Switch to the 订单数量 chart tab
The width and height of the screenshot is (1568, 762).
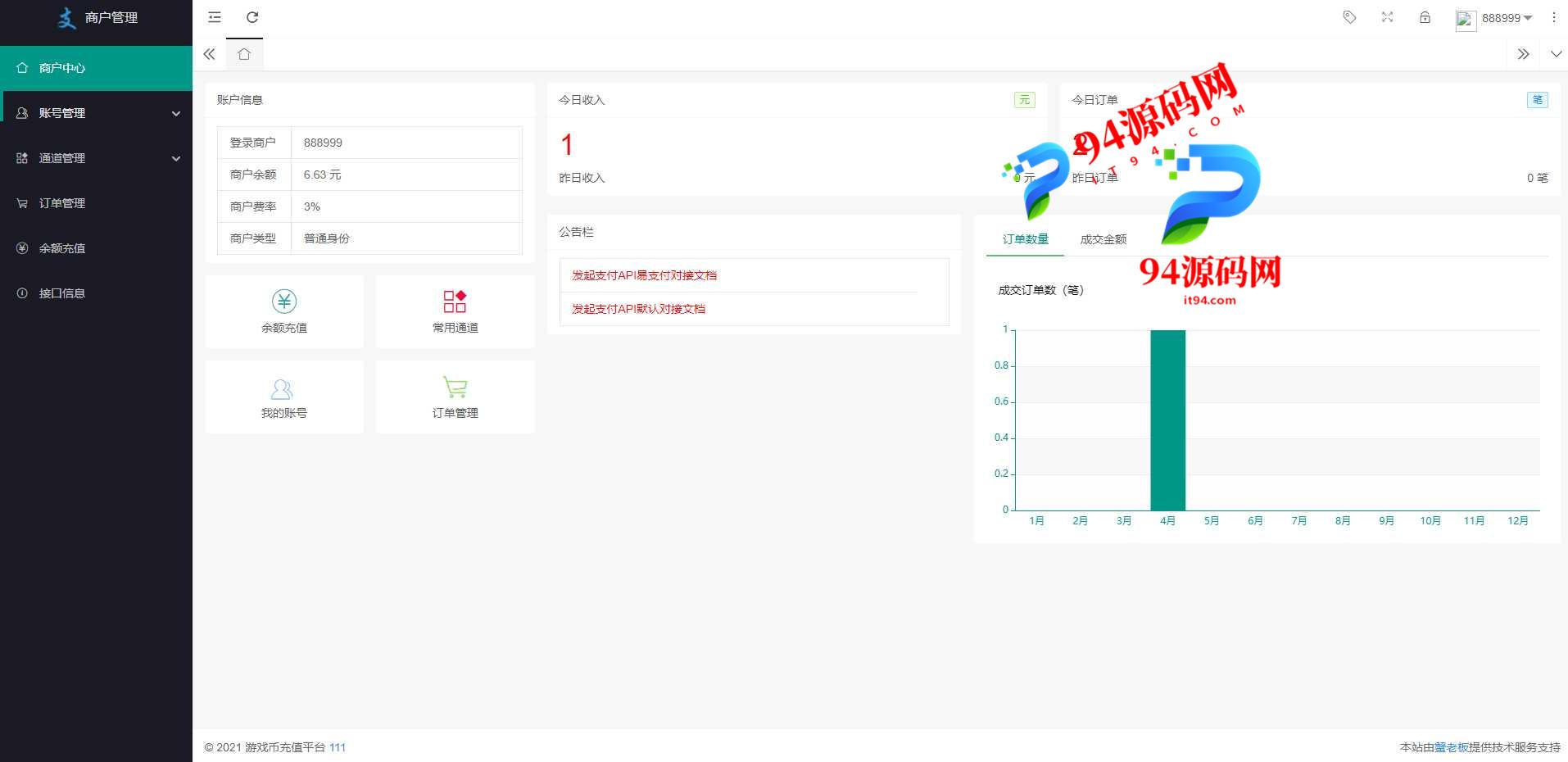1026,239
